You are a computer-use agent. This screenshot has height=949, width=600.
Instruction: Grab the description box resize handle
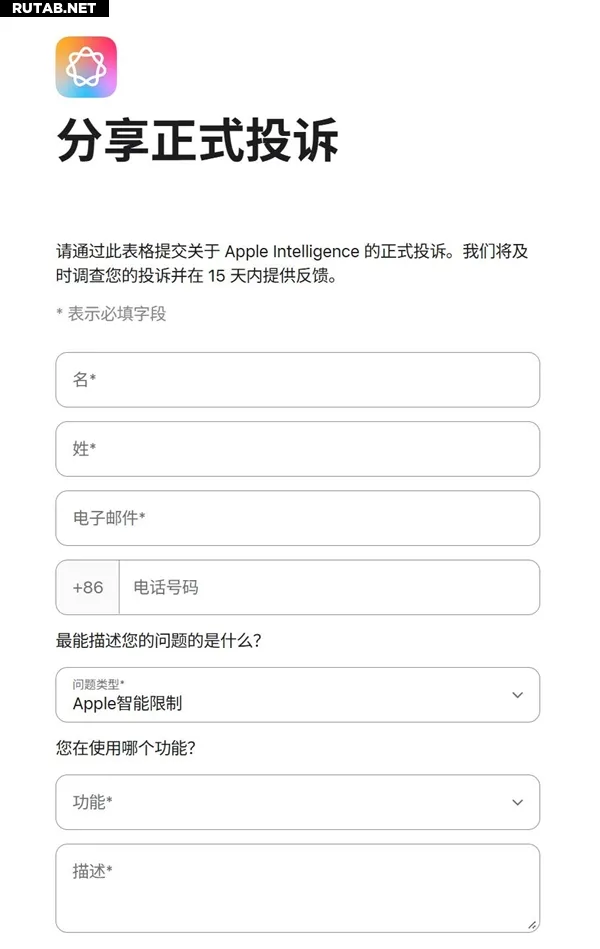(x=531, y=924)
